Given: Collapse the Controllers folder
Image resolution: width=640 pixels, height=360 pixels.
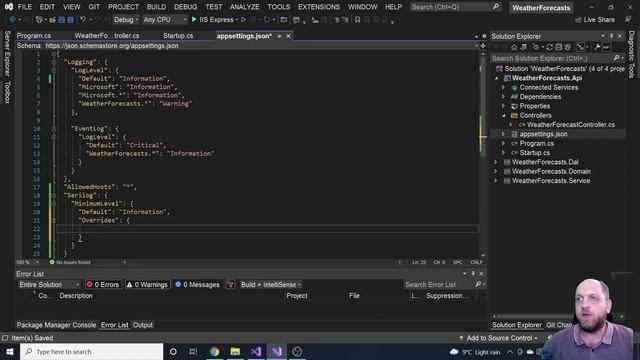Looking at the screenshot, I should [x=504, y=116].
